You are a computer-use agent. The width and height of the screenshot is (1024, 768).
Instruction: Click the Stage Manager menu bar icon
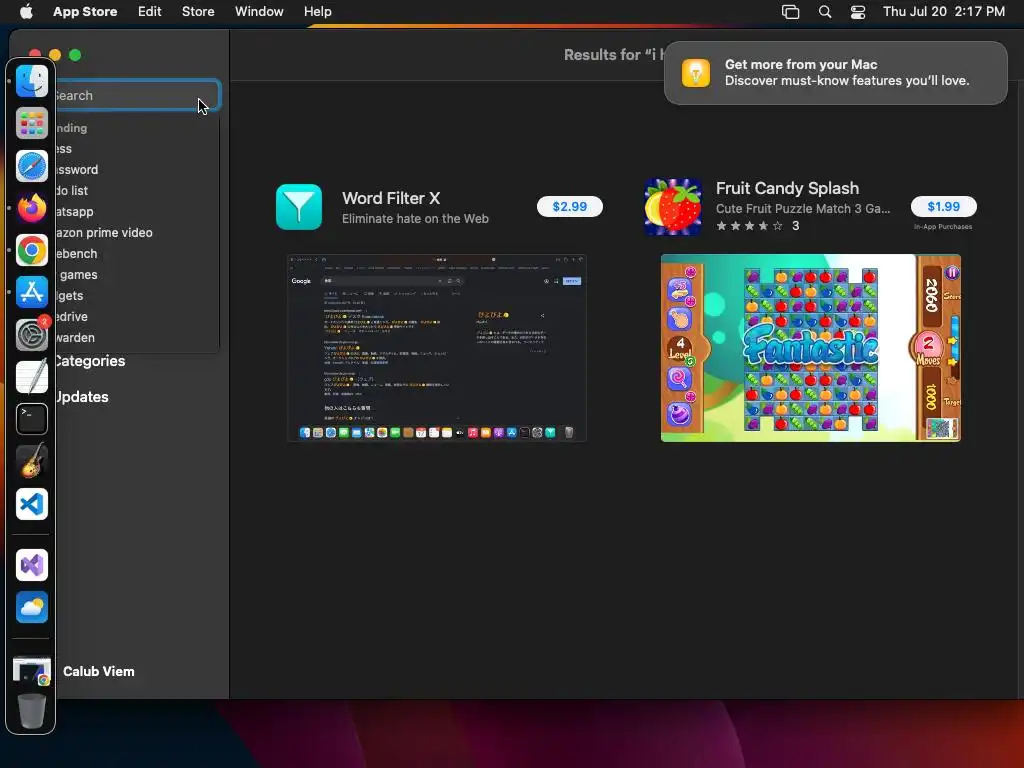(790, 12)
